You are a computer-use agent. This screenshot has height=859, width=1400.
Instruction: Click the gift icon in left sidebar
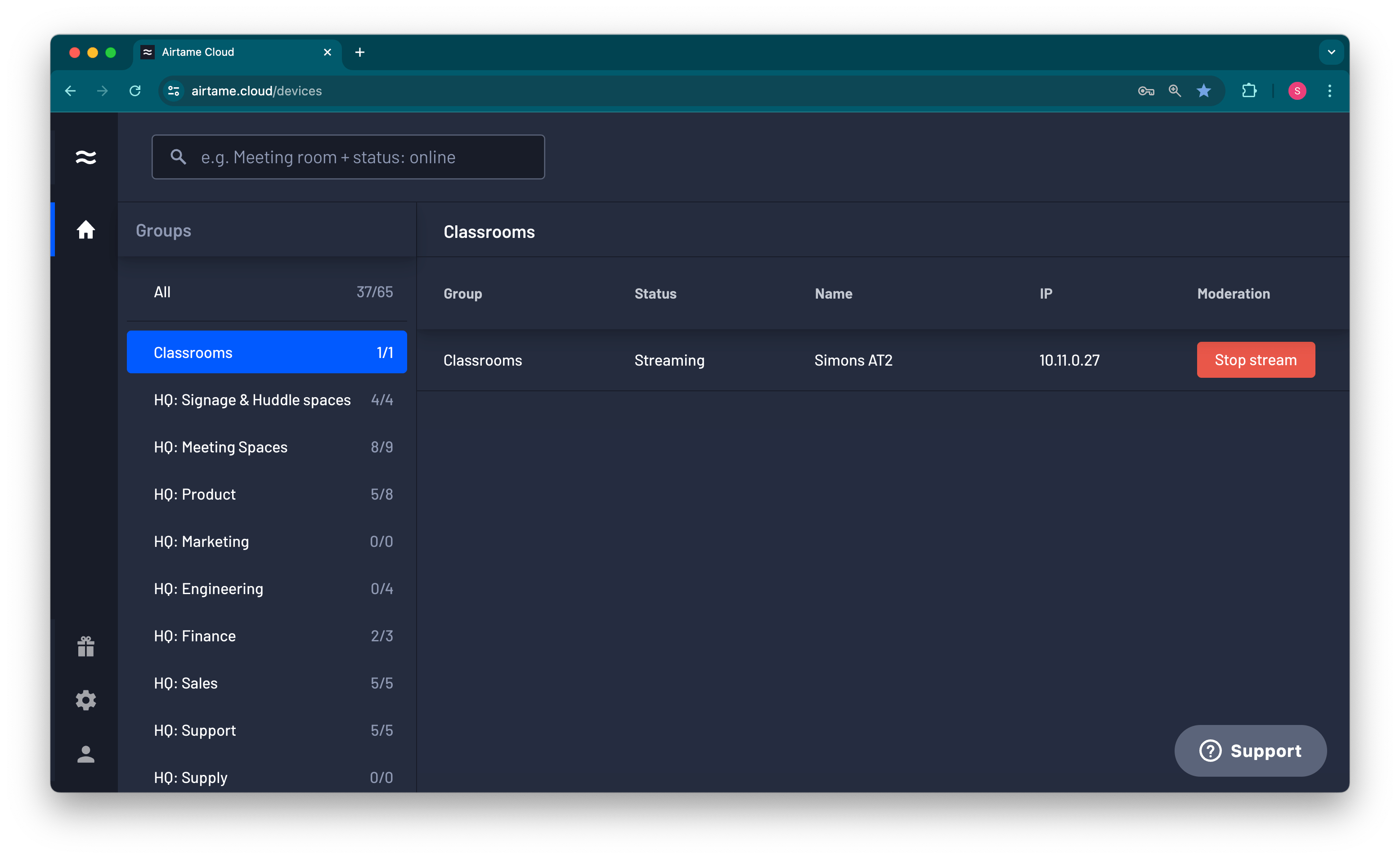pos(86,647)
